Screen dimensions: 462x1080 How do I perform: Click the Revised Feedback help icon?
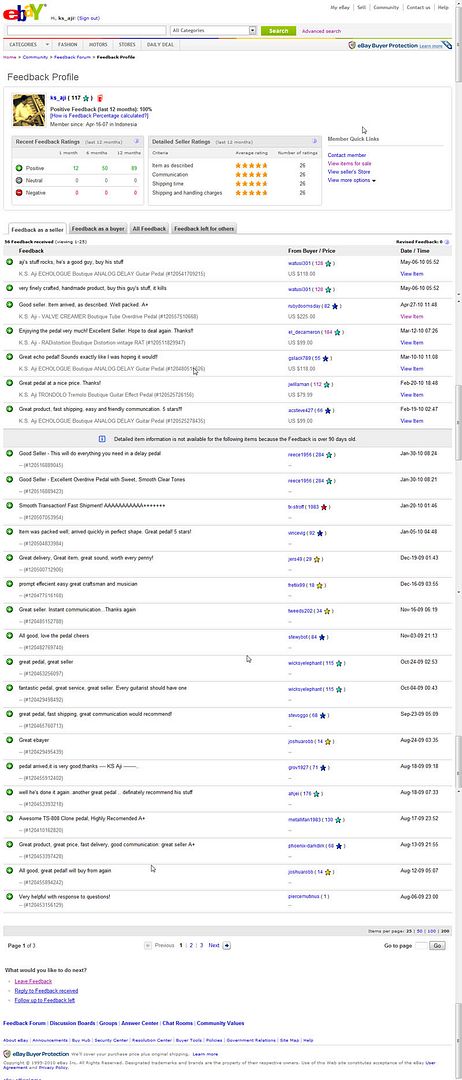pos(447,242)
